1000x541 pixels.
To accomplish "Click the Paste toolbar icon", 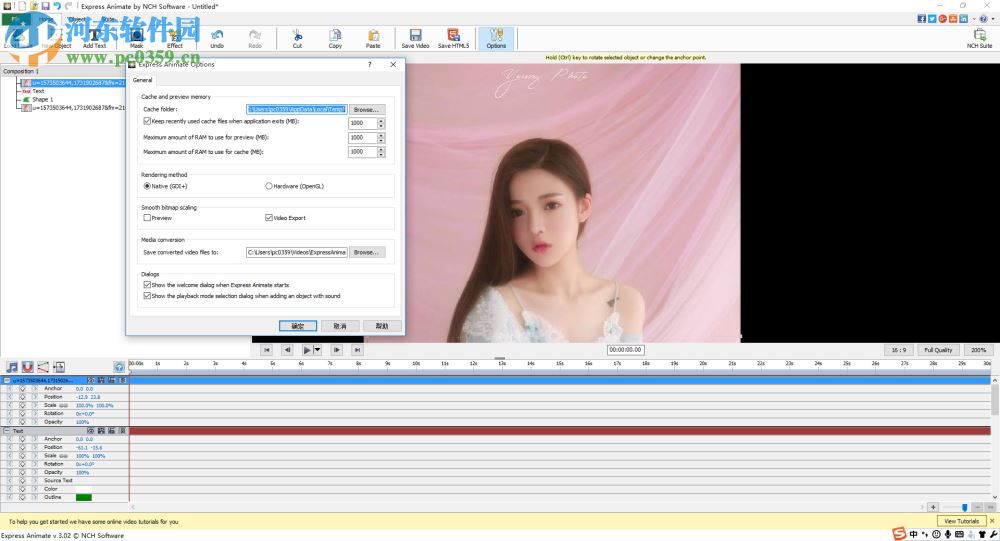I will tap(373, 38).
